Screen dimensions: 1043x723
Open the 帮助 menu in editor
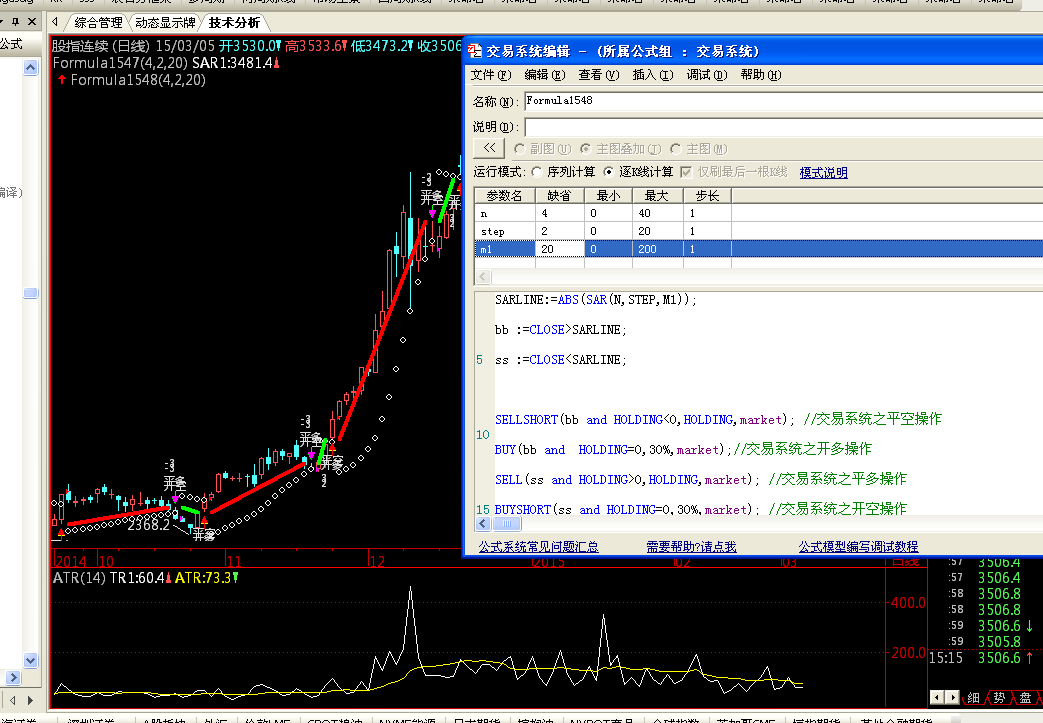pos(760,74)
